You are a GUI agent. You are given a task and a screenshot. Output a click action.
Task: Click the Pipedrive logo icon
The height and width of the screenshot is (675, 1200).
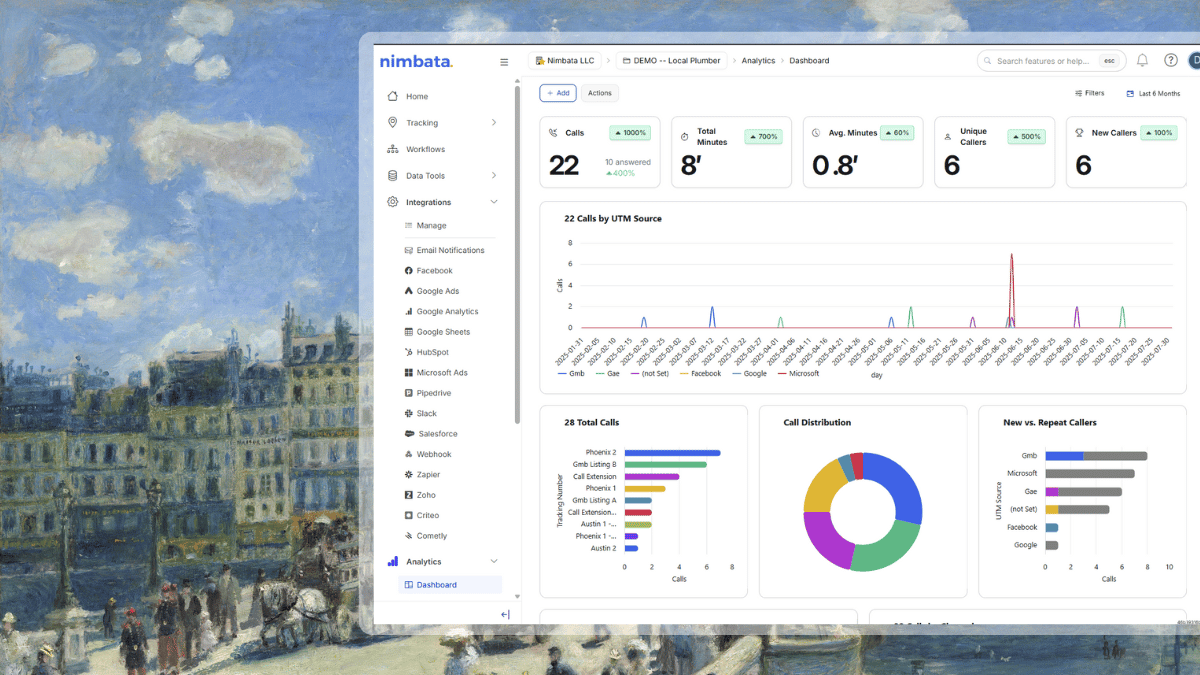(408, 393)
